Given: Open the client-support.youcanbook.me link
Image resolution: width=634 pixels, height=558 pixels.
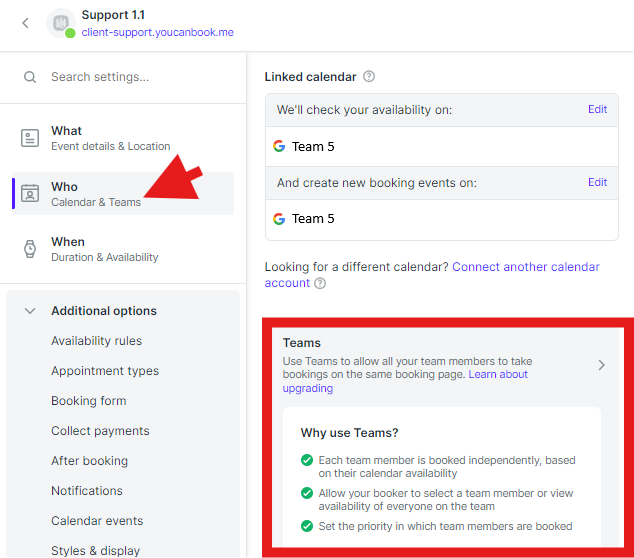Looking at the screenshot, I should pyautogui.click(x=157, y=32).
